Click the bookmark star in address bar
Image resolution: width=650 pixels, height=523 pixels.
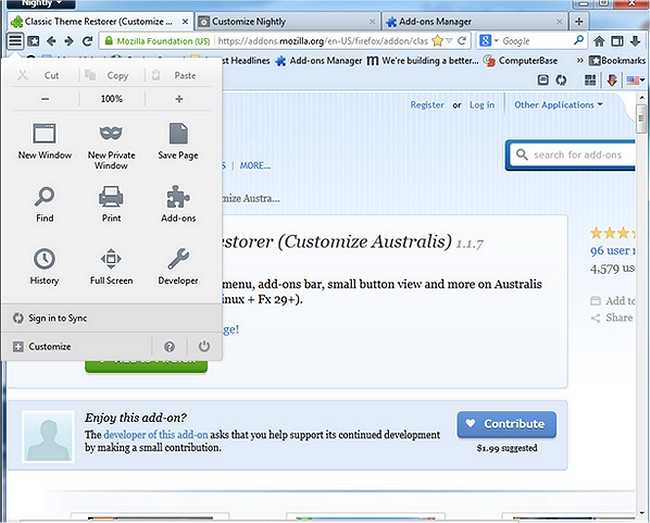437,41
